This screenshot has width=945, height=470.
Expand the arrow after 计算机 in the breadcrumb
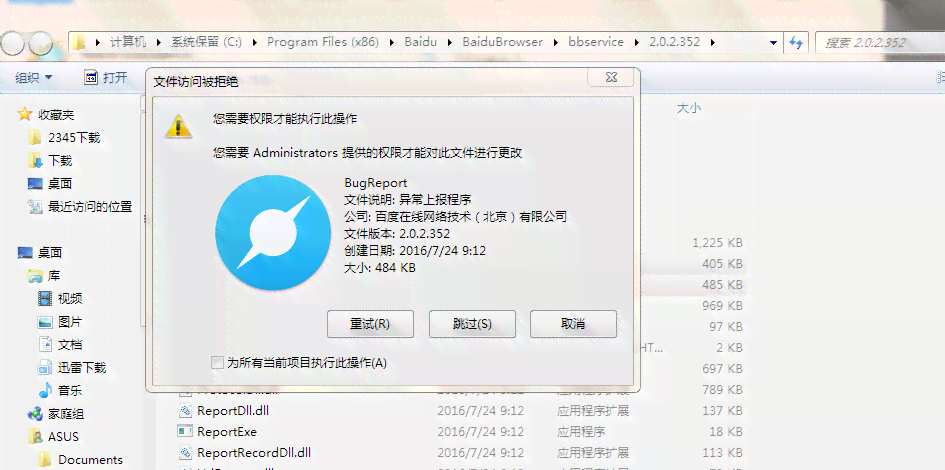(x=159, y=42)
